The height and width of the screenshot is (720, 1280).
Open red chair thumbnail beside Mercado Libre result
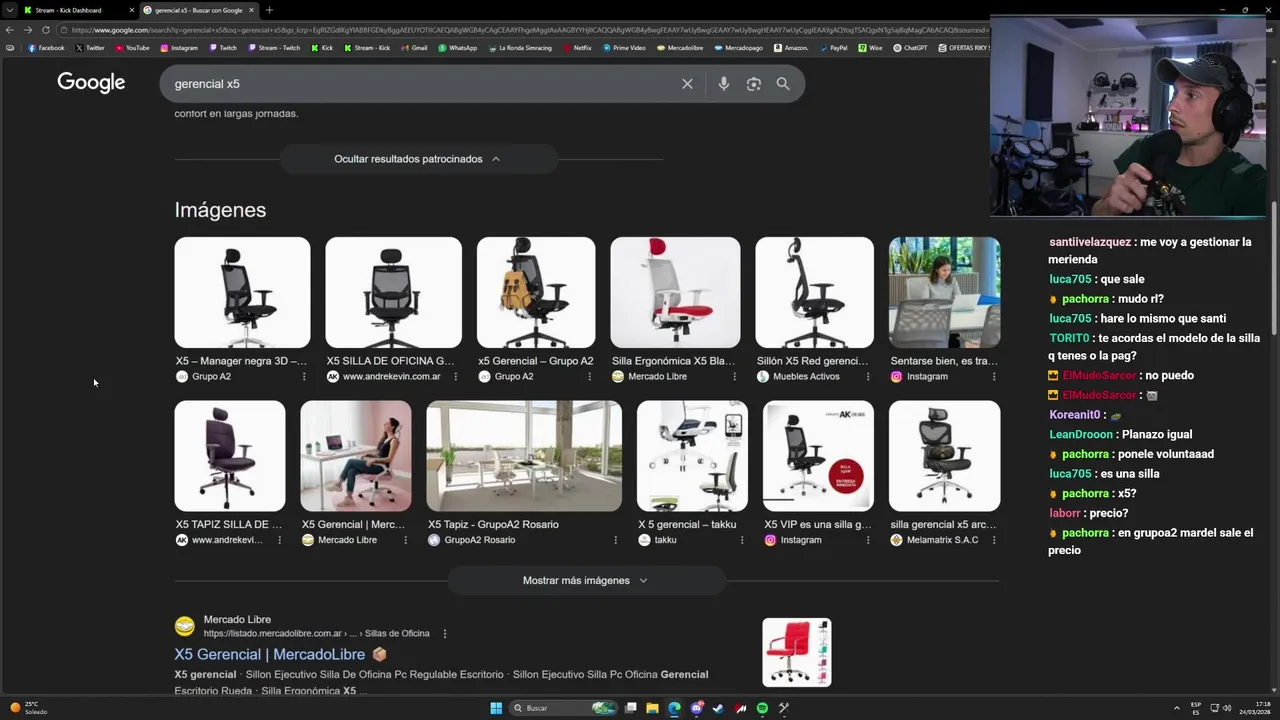(x=797, y=652)
